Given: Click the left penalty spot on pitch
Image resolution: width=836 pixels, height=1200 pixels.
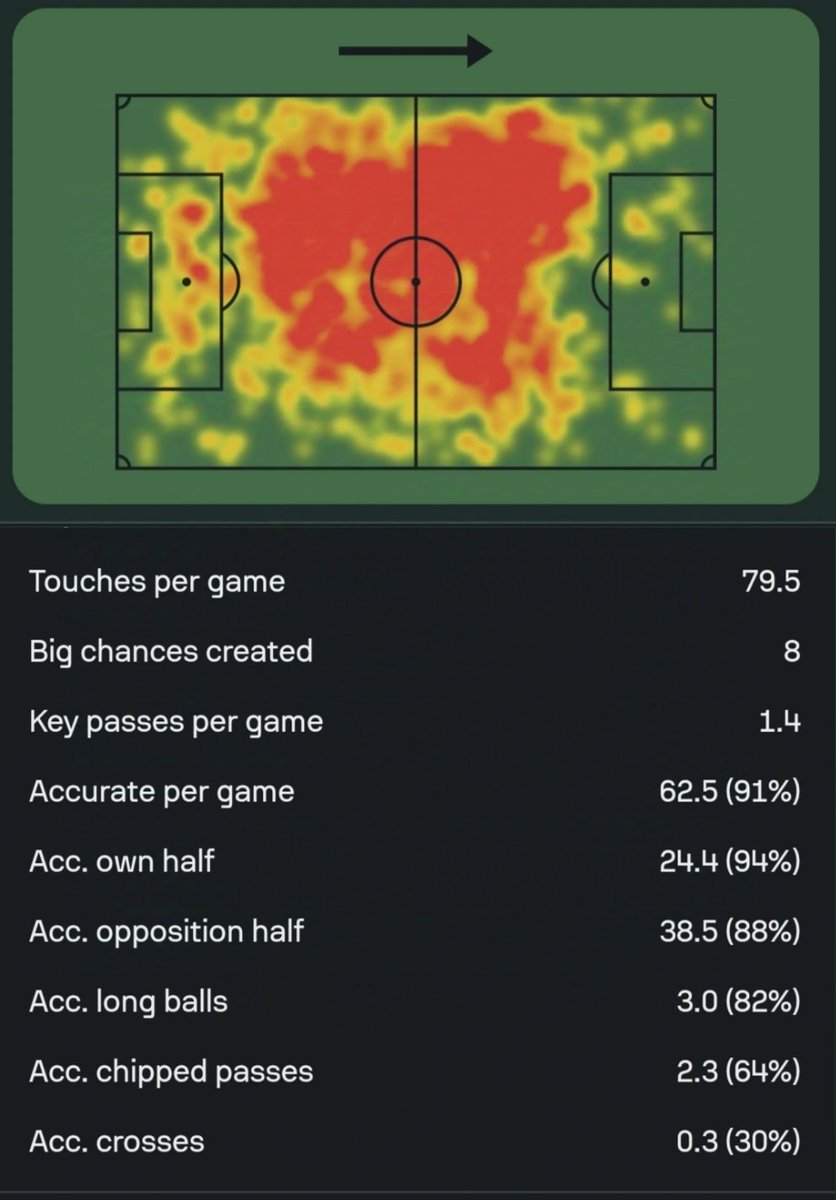Looking at the screenshot, I should tap(186, 282).
